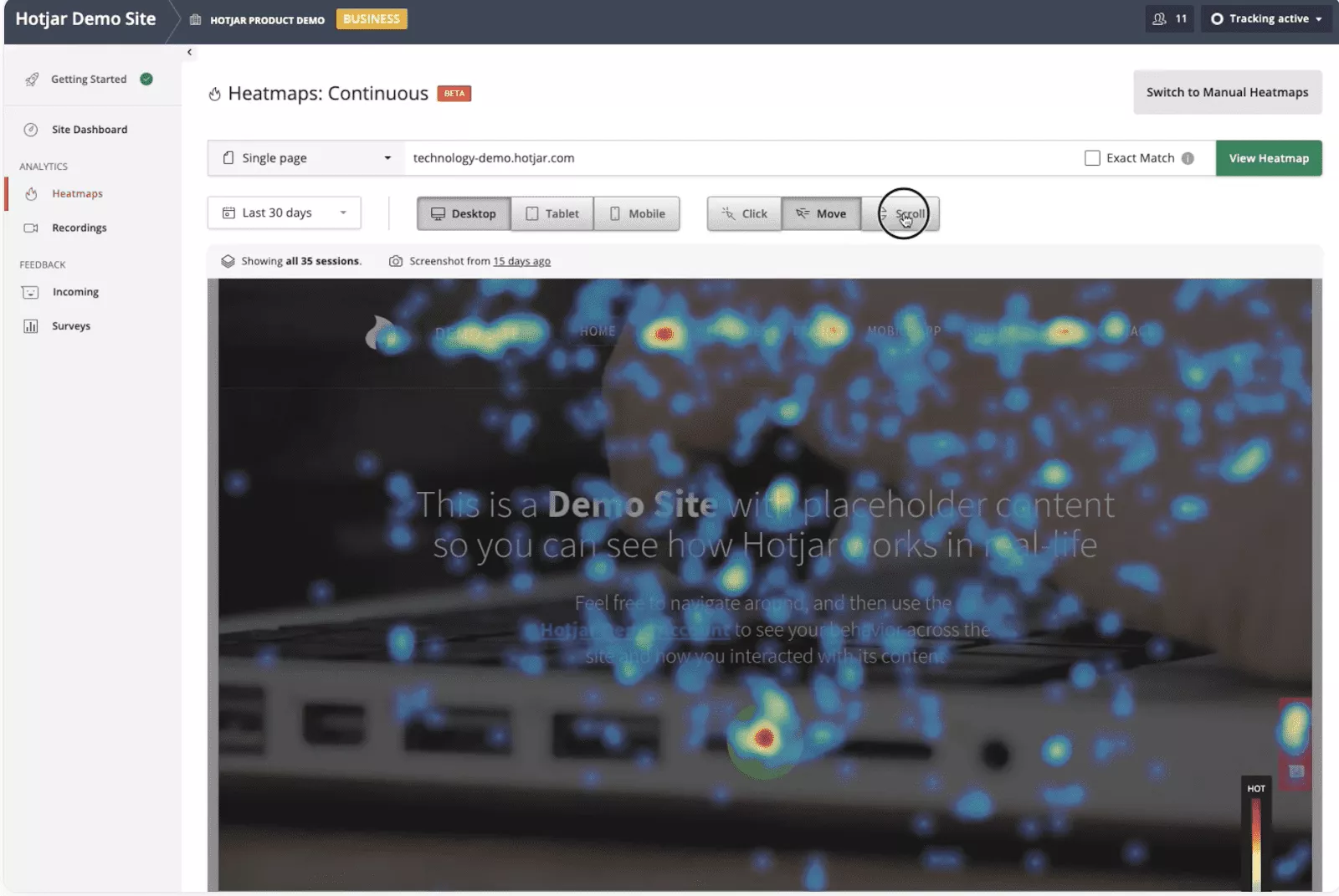Select the Scroll heatmap type tab
The image size is (1339, 896).
pyautogui.click(x=901, y=213)
